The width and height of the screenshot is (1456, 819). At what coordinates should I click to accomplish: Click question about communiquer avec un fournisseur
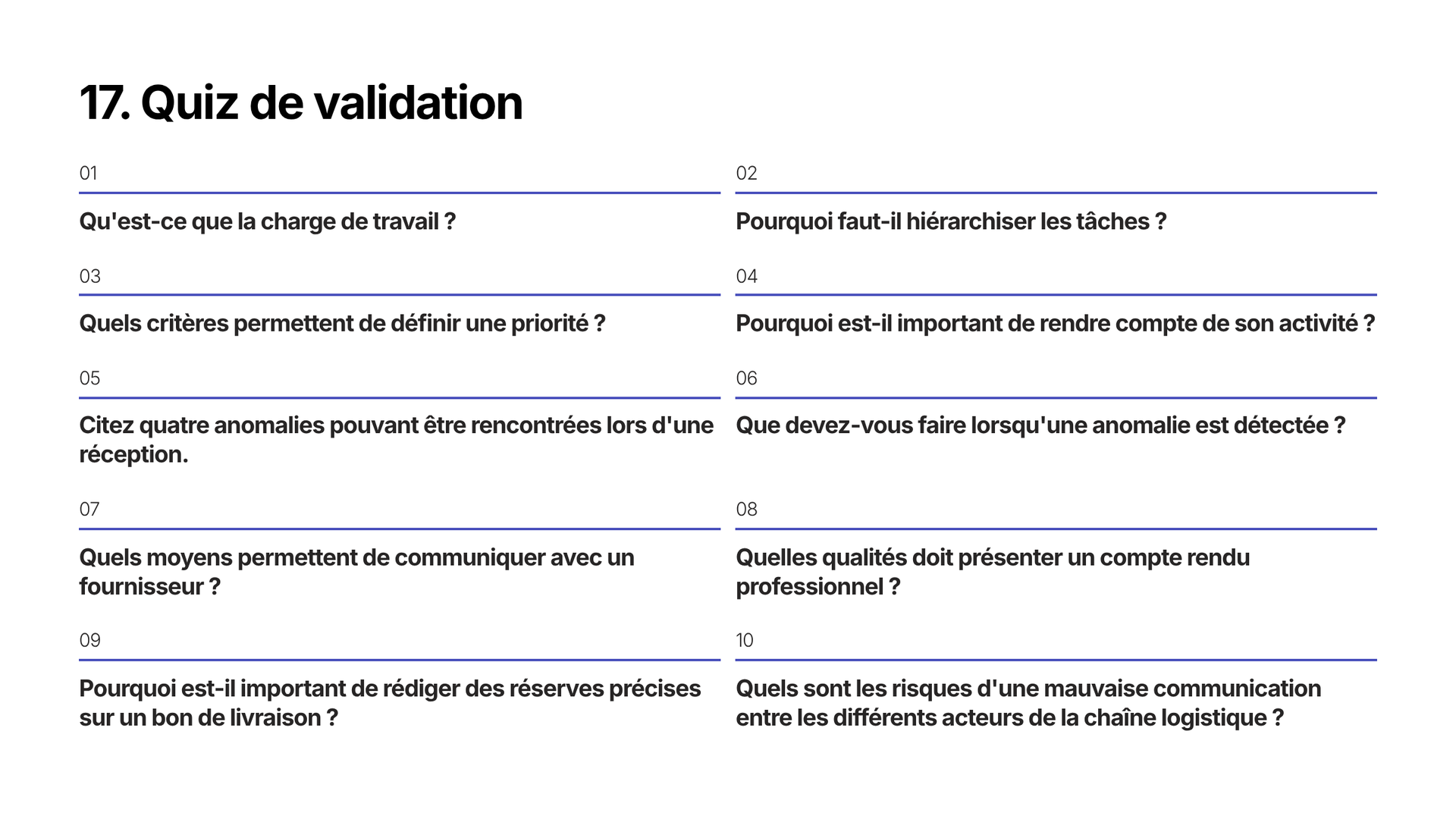click(356, 572)
